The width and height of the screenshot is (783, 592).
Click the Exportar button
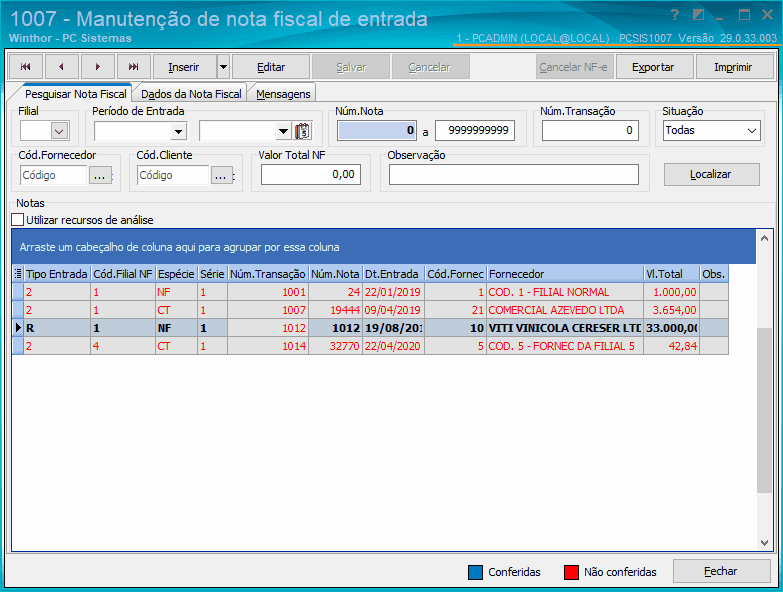click(x=653, y=67)
